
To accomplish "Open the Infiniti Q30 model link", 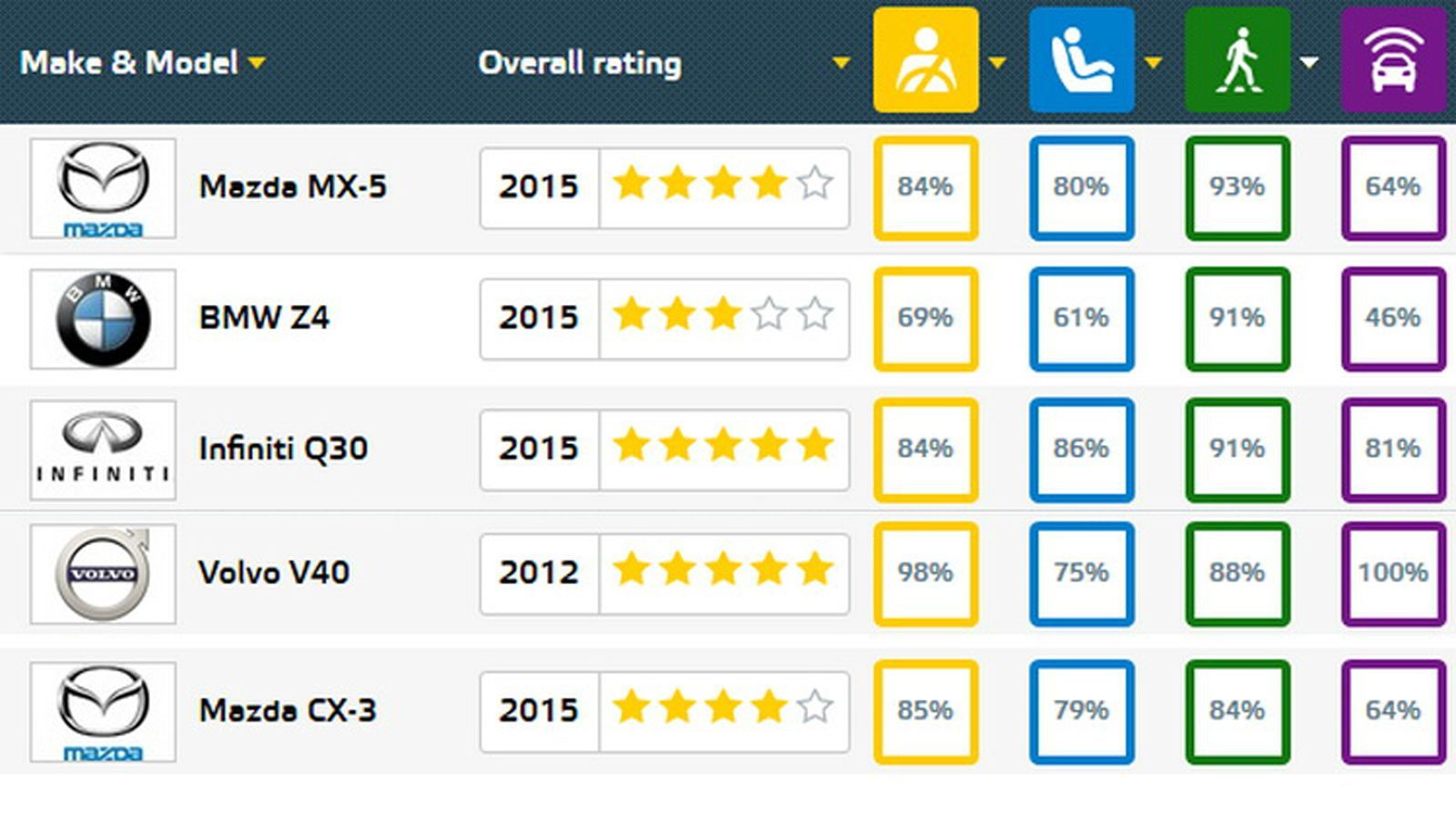I will [x=283, y=449].
